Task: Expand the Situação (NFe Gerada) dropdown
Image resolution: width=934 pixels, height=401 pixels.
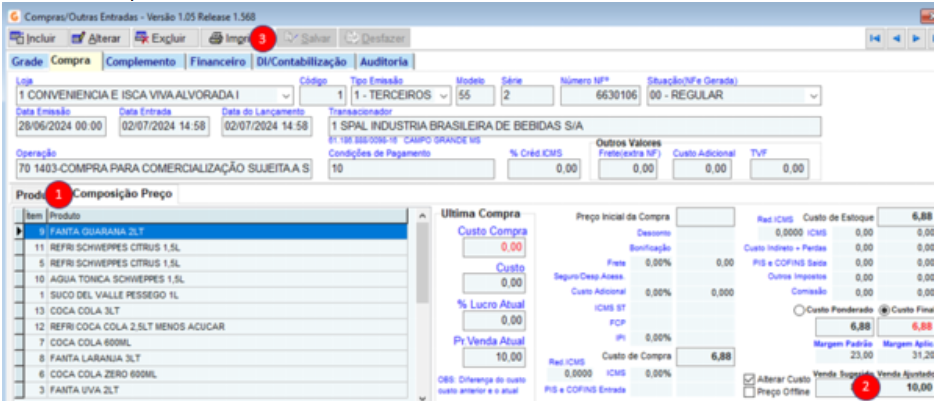Action: (813, 95)
